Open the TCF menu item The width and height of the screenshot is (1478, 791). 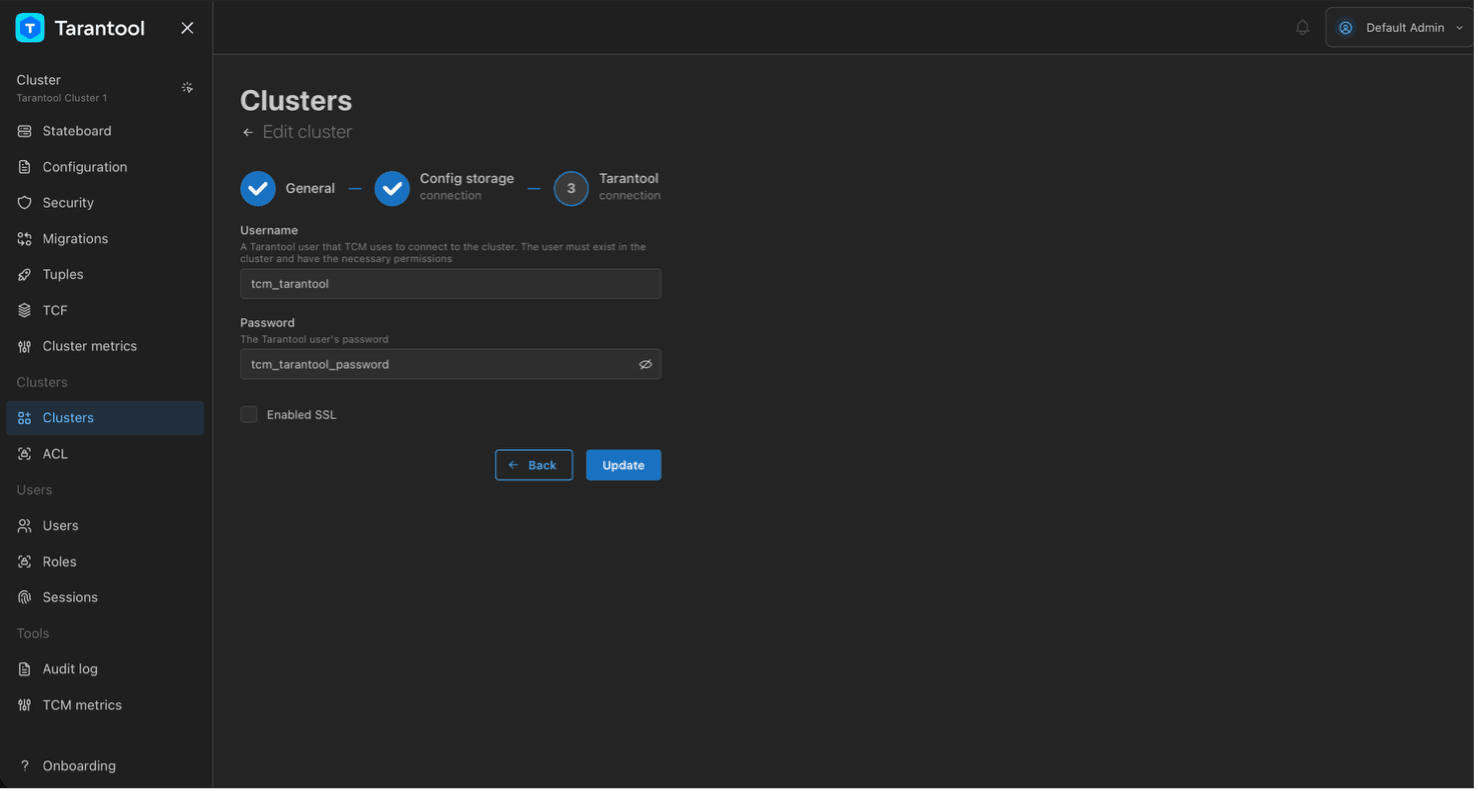105,311
